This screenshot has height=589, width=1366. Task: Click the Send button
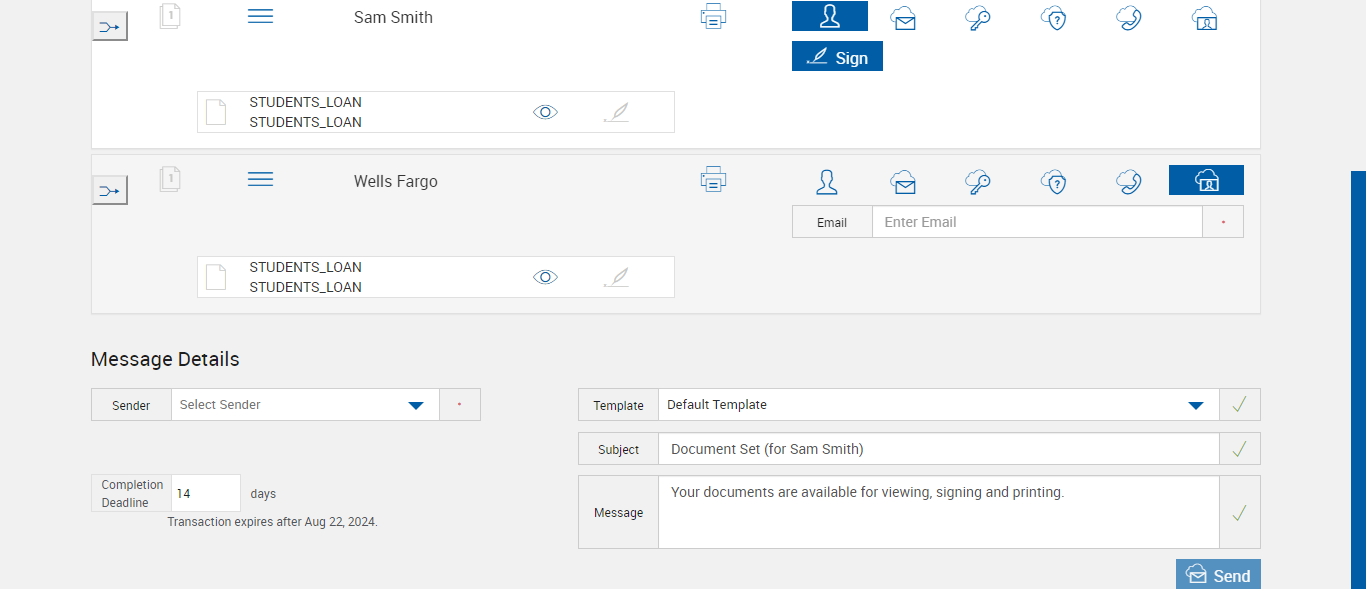1218,575
